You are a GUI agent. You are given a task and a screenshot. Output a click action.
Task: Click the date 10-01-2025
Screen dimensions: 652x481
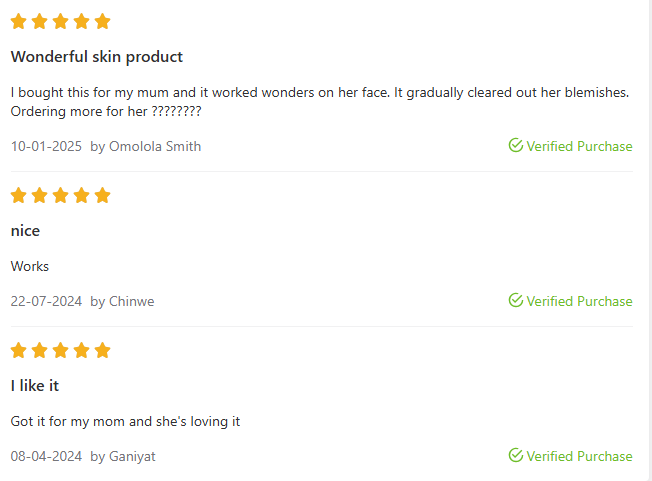tap(46, 146)
